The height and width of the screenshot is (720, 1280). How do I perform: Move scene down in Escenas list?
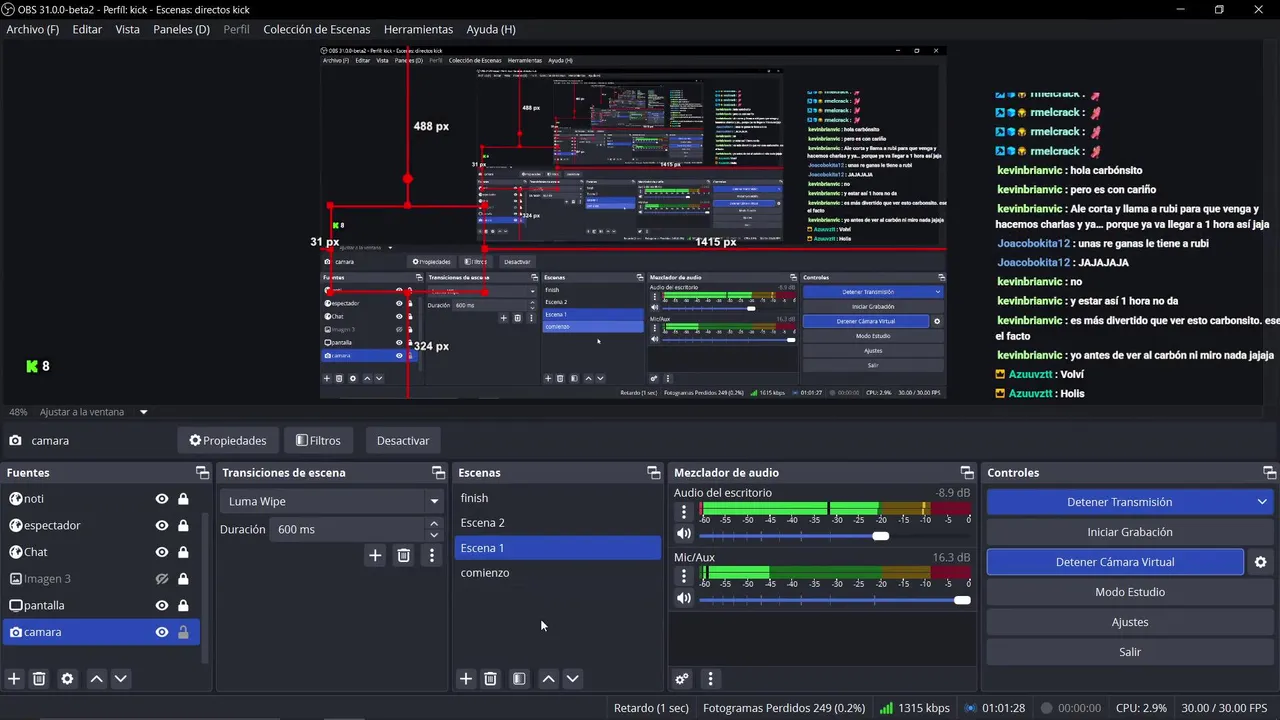click(572, 679)
